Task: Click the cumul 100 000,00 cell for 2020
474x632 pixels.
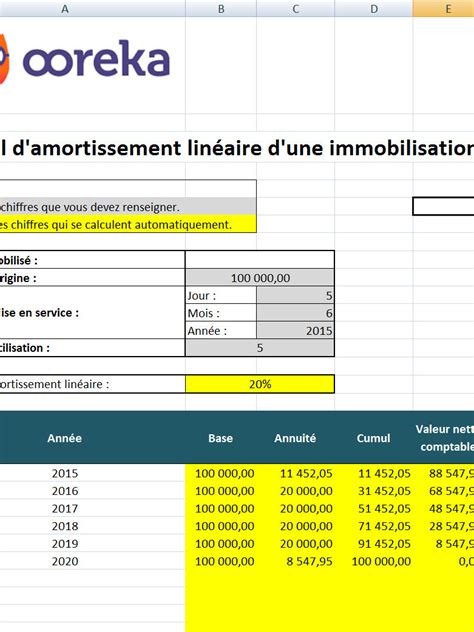Action: click(x=374, y=561)
